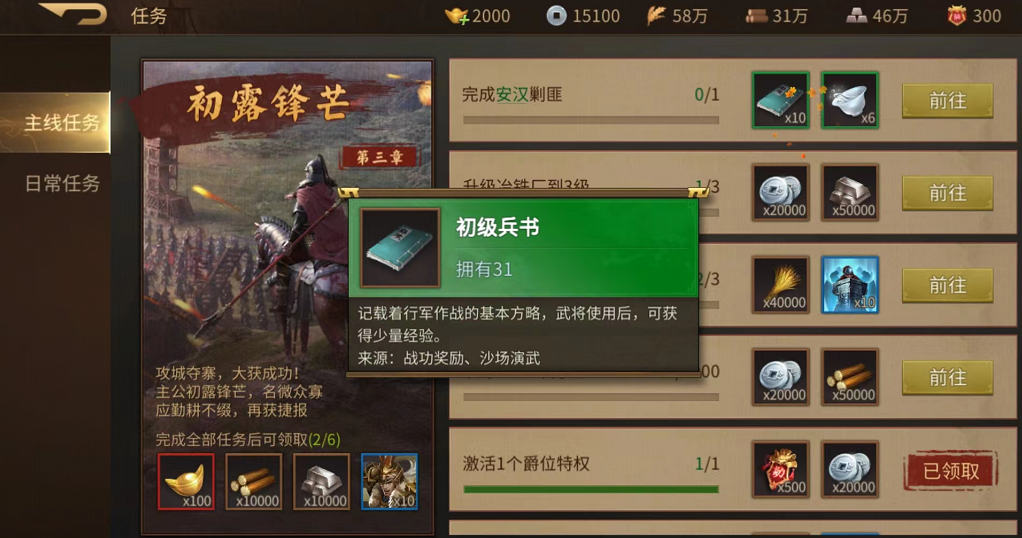The width and height of the screenshot is (1022, 538).
Task: Tap the back arrow icon
Action: 72,14
